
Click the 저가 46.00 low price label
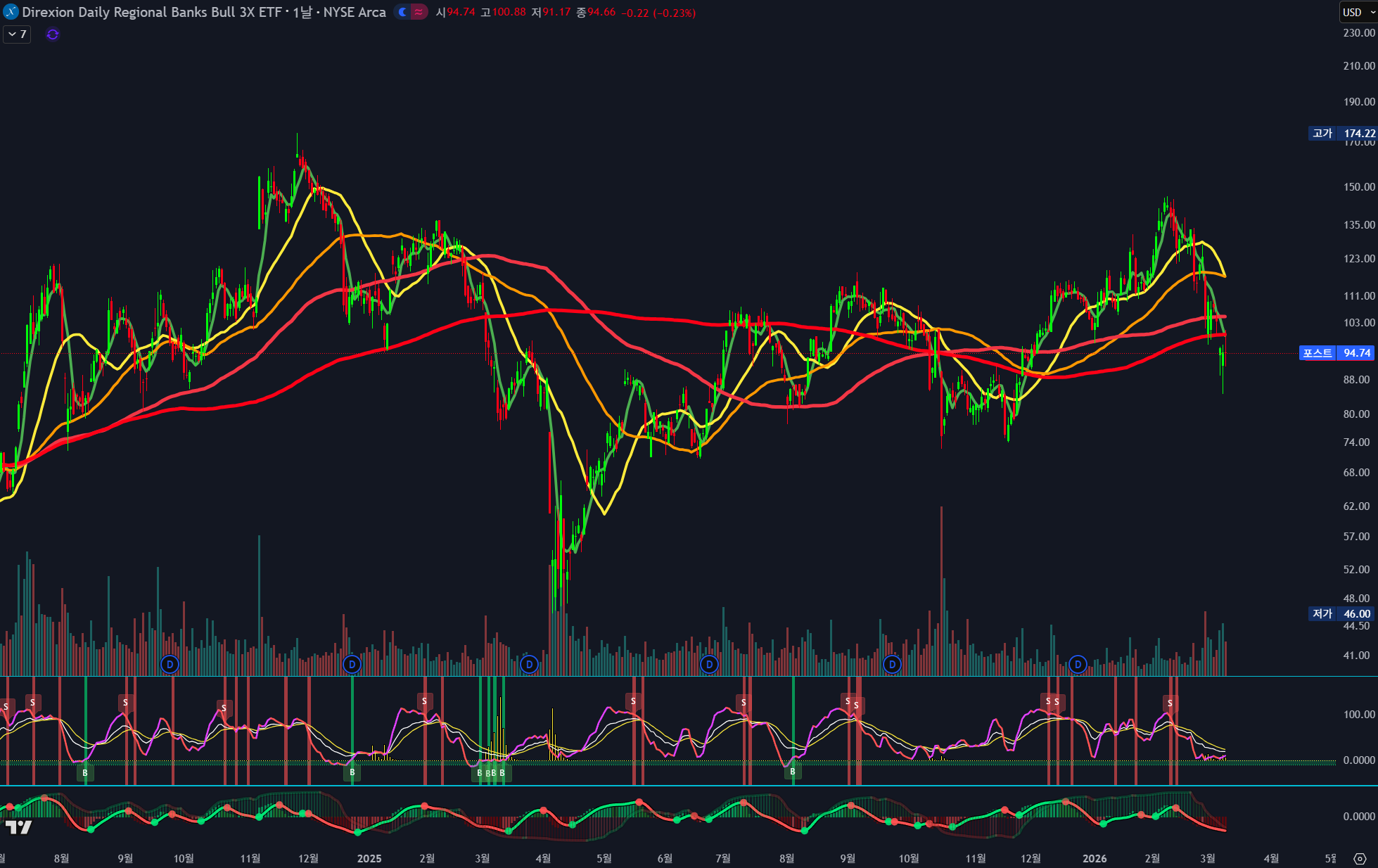coord(1343,613)
